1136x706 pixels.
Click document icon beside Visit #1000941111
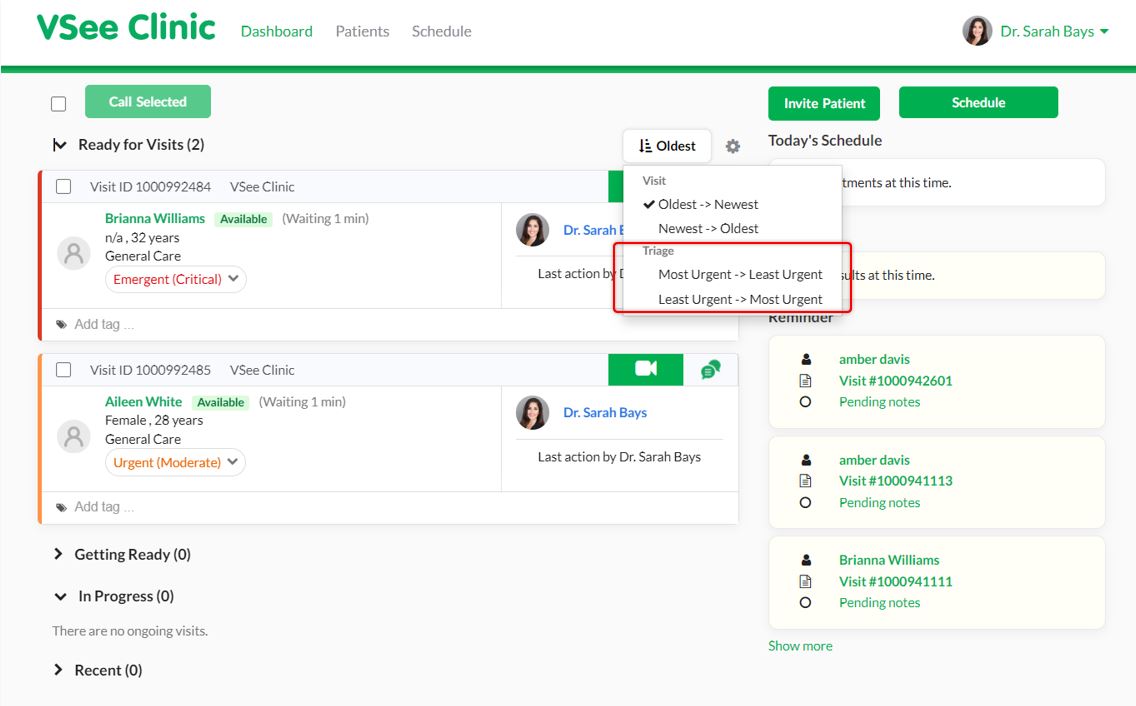(x=806, y=581)
